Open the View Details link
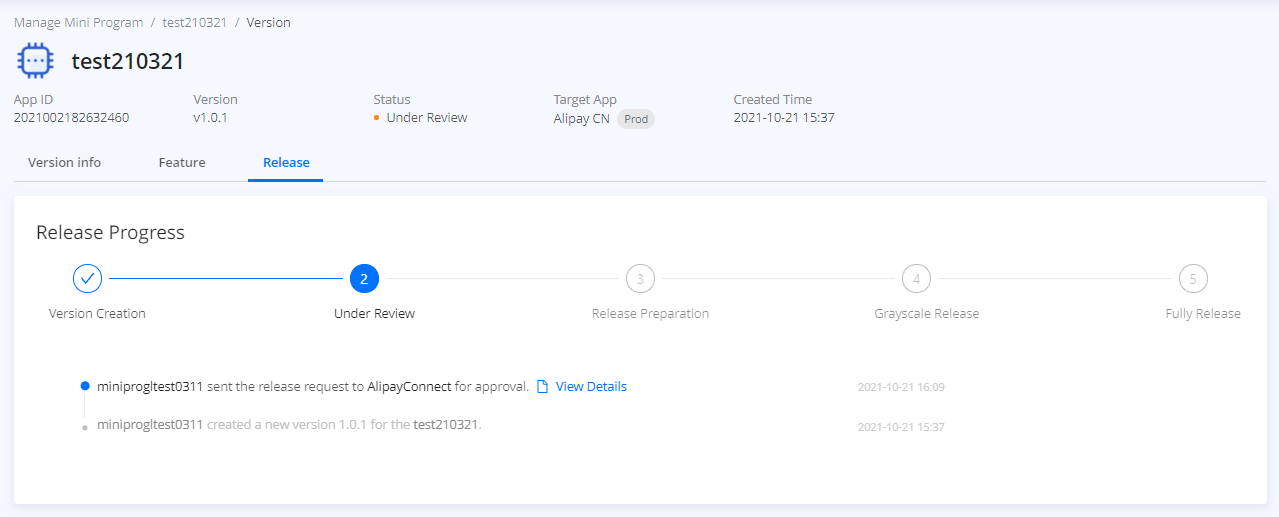Viewport: 1279px width, 517px height. tap(591, 387)
